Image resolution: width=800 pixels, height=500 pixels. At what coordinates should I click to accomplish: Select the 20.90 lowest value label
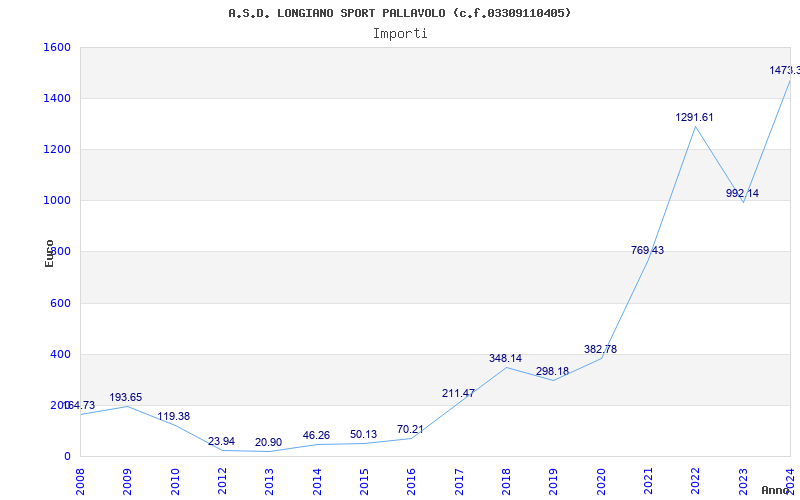coord(268,442)
